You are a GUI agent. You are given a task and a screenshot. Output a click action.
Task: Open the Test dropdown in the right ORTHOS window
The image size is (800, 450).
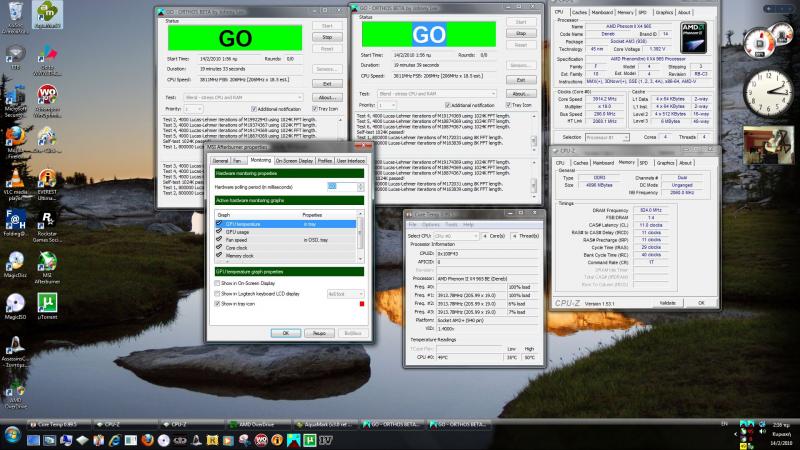[x=437, y=94]
